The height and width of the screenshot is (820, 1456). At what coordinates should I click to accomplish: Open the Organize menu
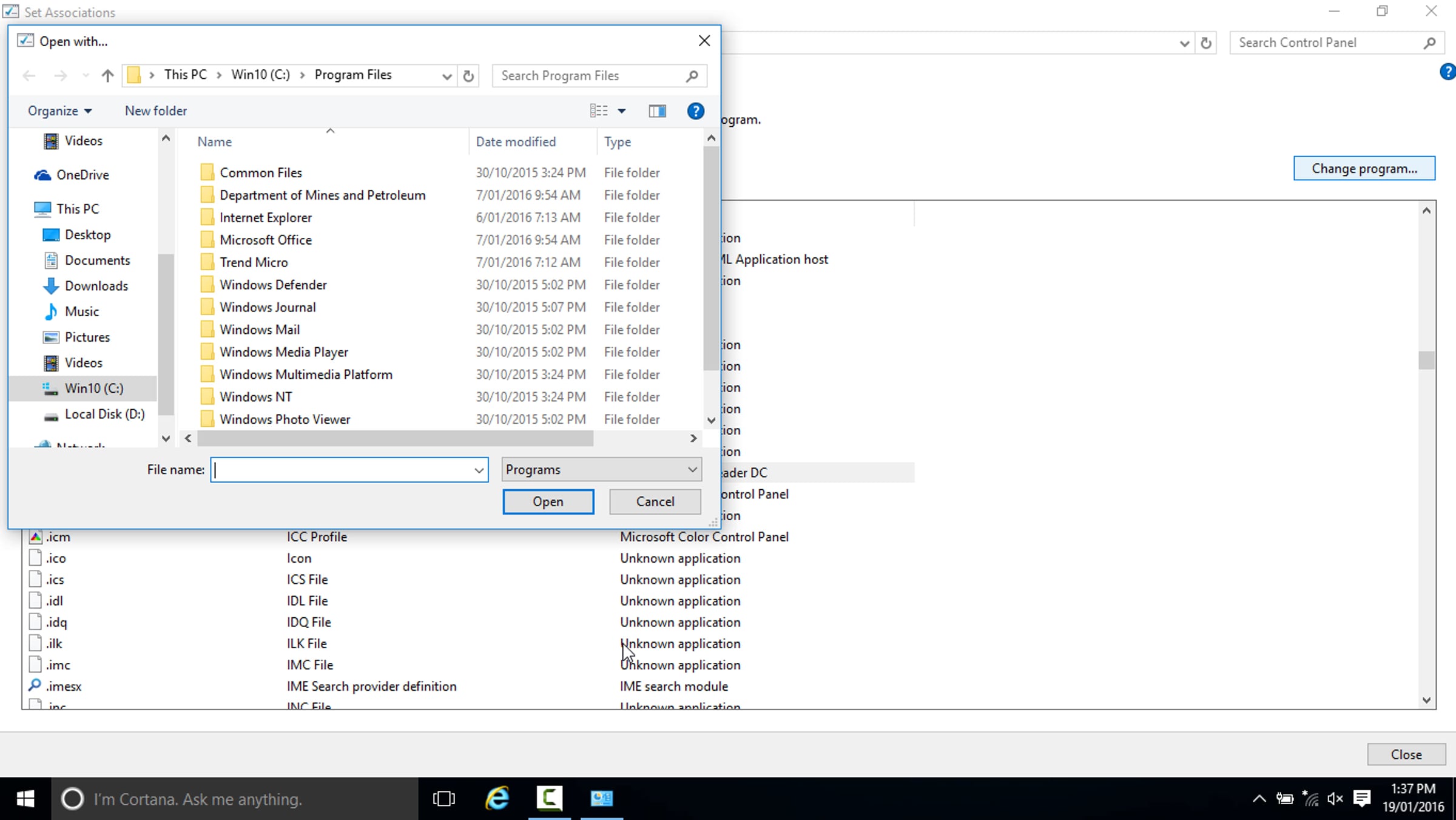(x=59, y=111)
